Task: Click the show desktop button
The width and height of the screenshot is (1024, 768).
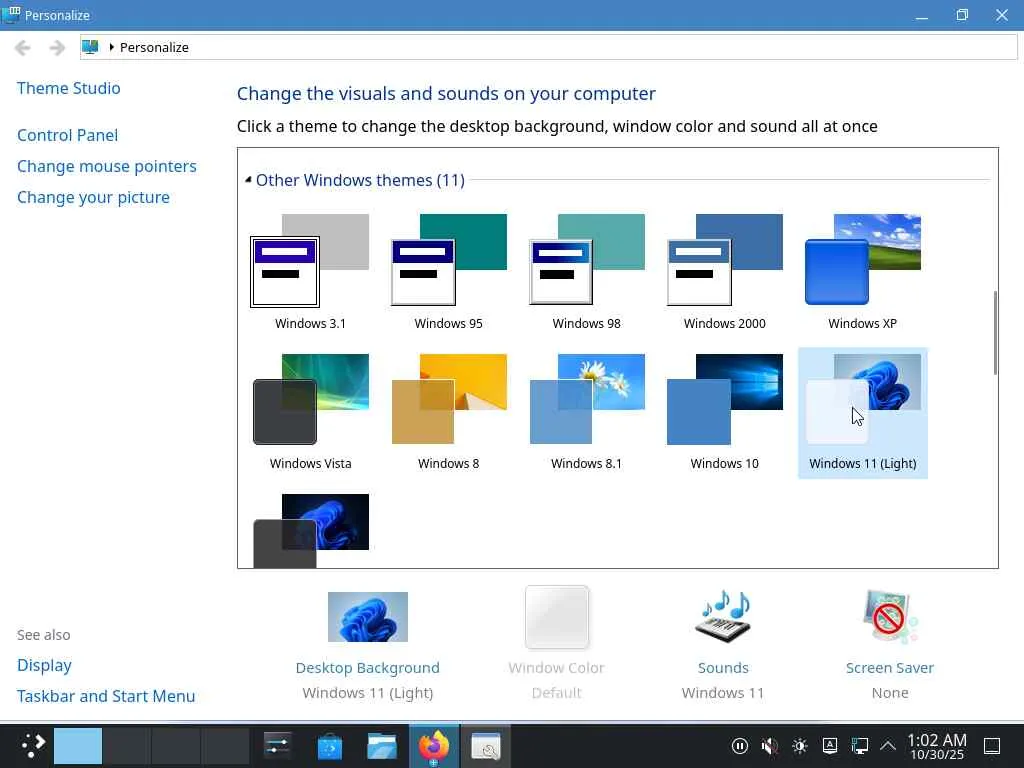Action: (x=992, y=746)
